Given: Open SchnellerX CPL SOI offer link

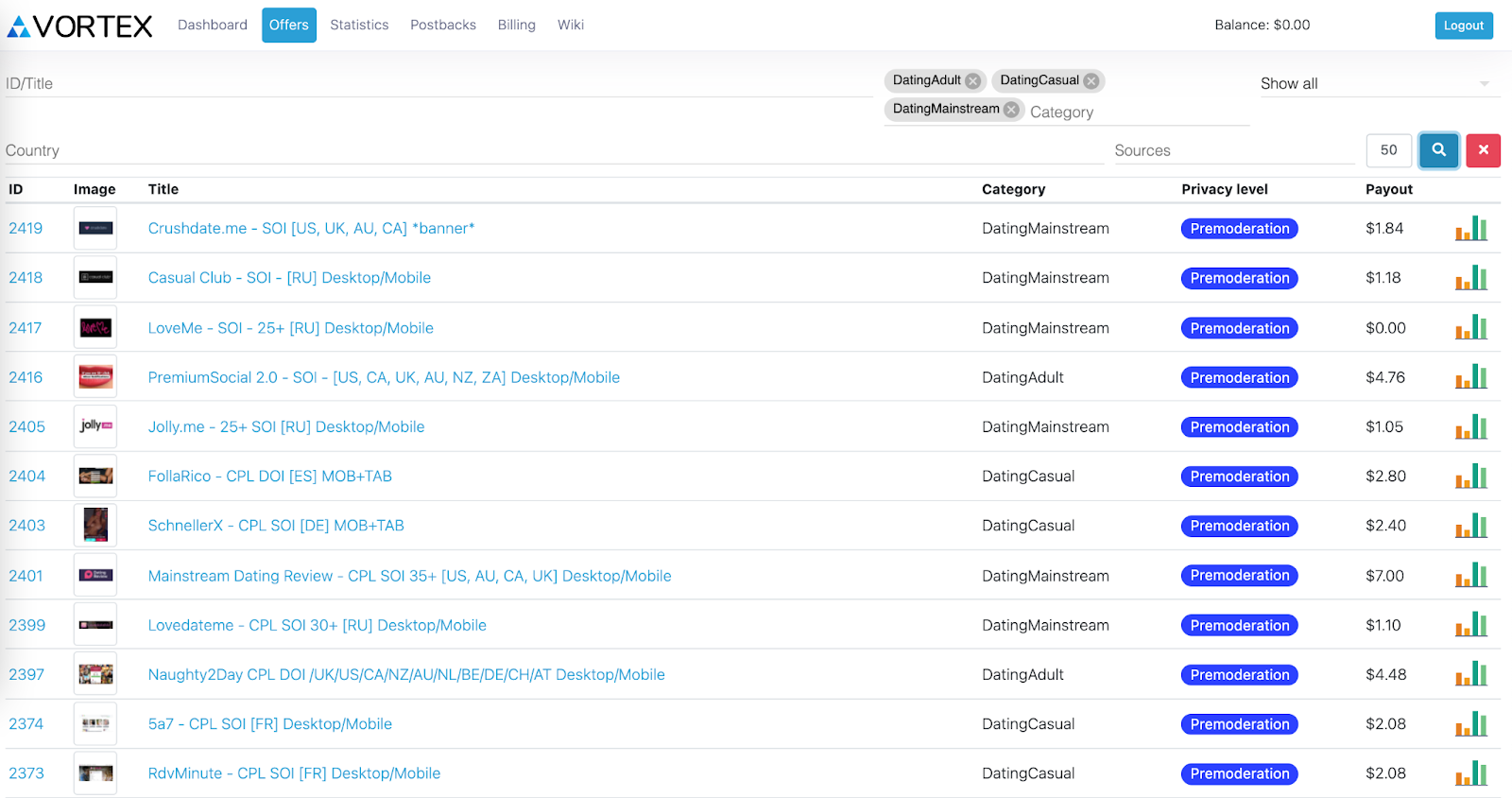Looking at the screenshot, I should pyautogui.click(x=276, y=526).
